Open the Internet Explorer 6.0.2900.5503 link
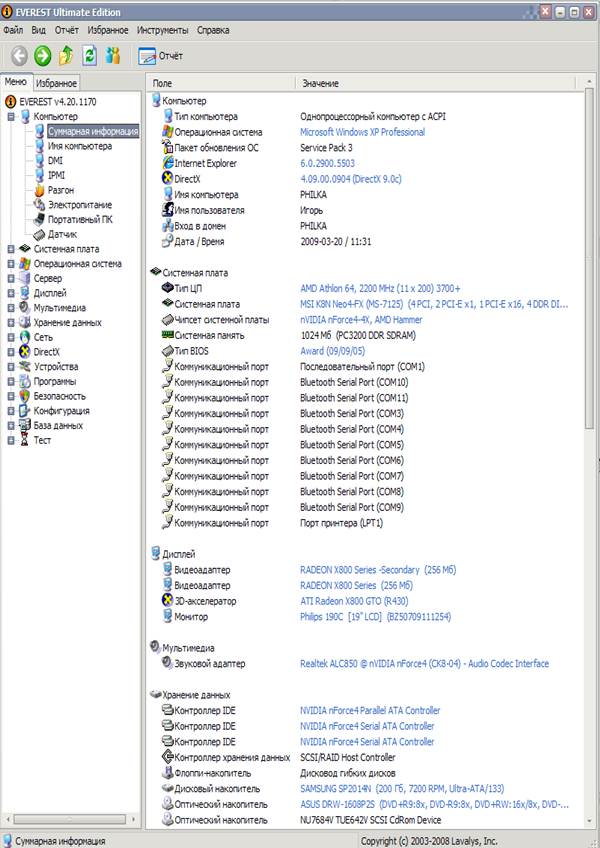The image size is (600, 848). 327,163
